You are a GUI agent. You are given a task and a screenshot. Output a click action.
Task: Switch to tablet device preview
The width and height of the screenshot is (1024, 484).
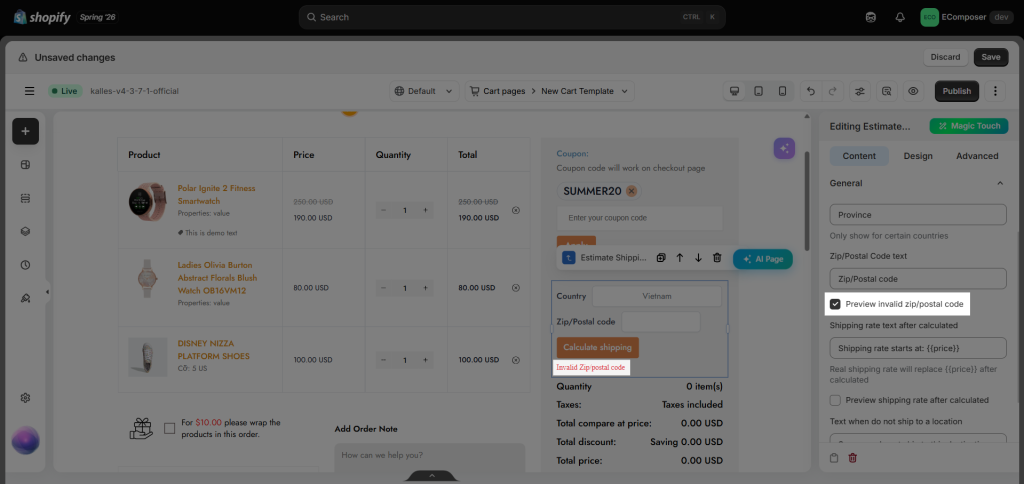click(x=758, y=91)
